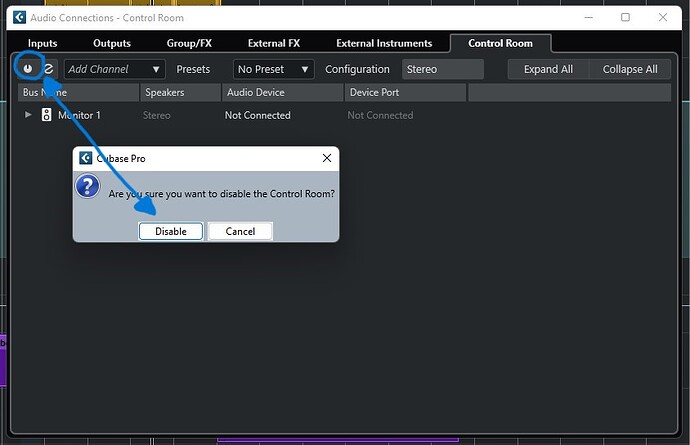Click the link icon beside the power button
Image resolution: width=690 pixels, height=445 pixels.
pyautogui.click(x=48, y=69)
